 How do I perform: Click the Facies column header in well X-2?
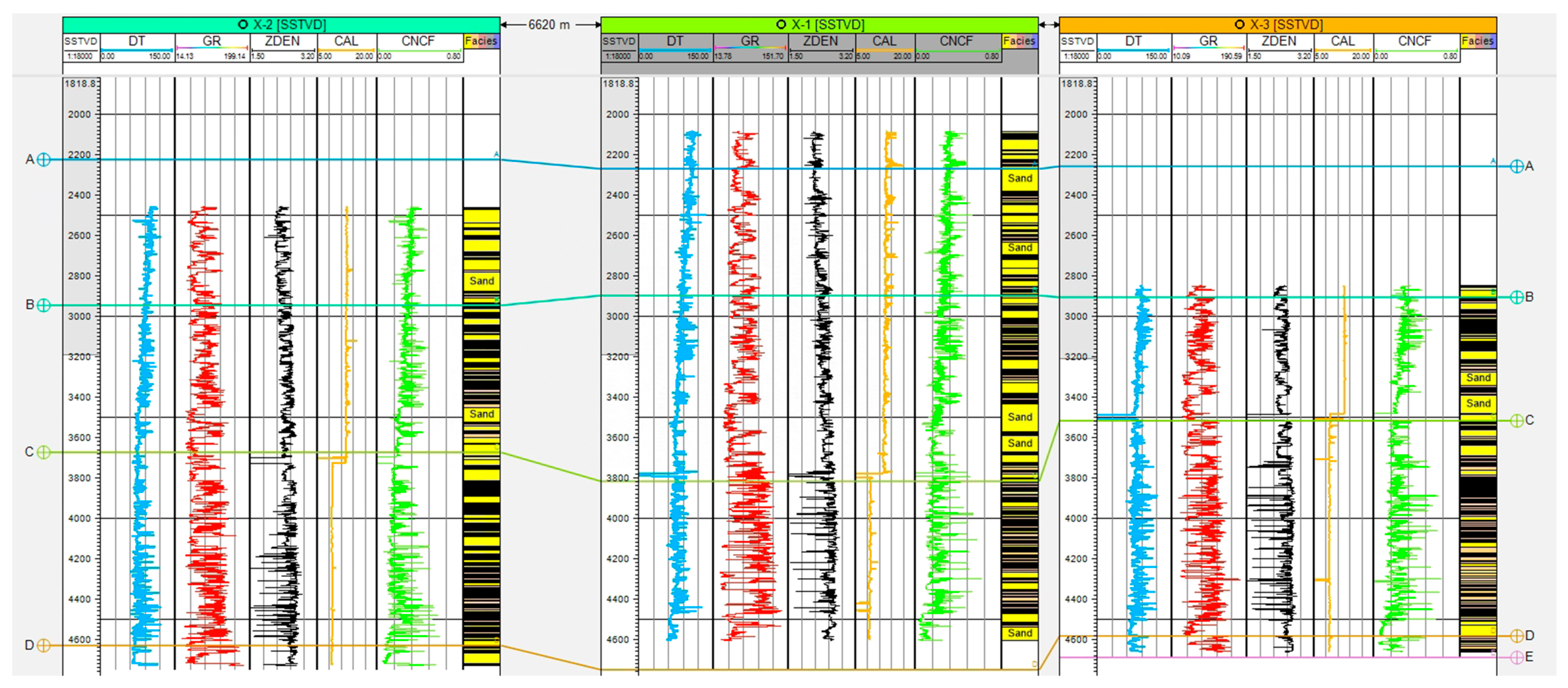coord(481,42)
